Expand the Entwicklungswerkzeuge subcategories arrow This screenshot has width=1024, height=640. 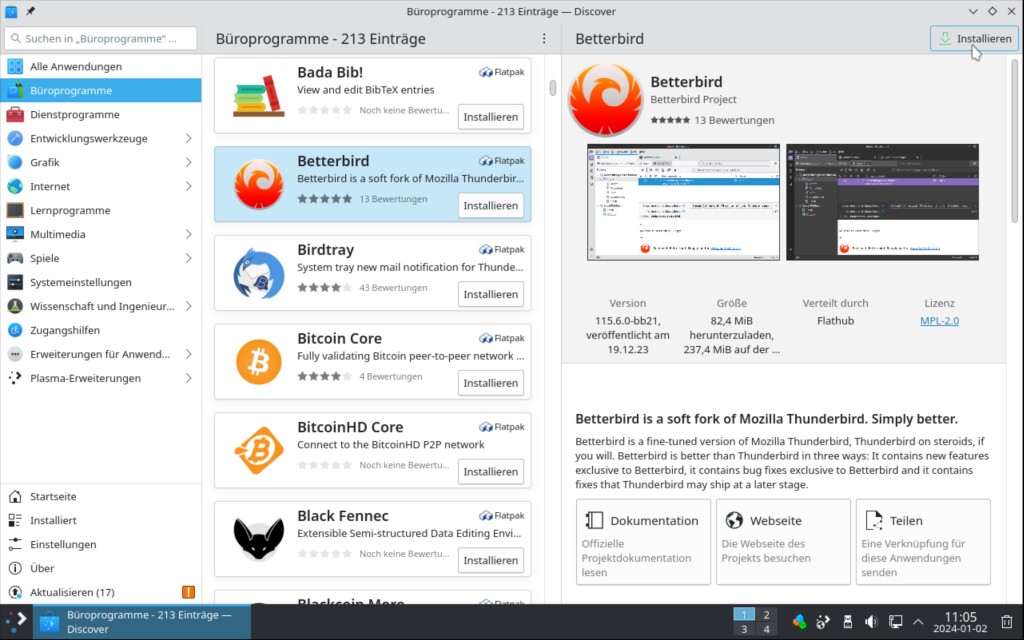pyautogui.click(x=188, y=138)
